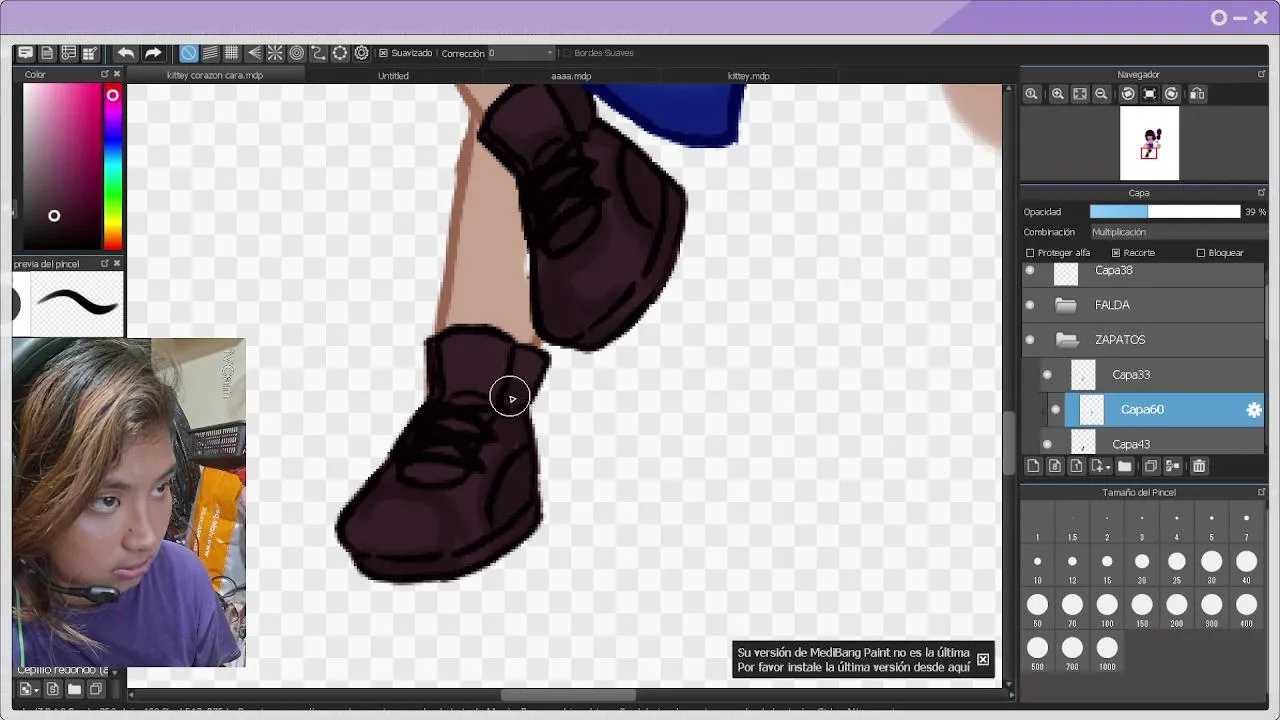Toggle the Recorte checkbox
The height and width of the screenshot is (720, 1280).
tap(1116, 253)
